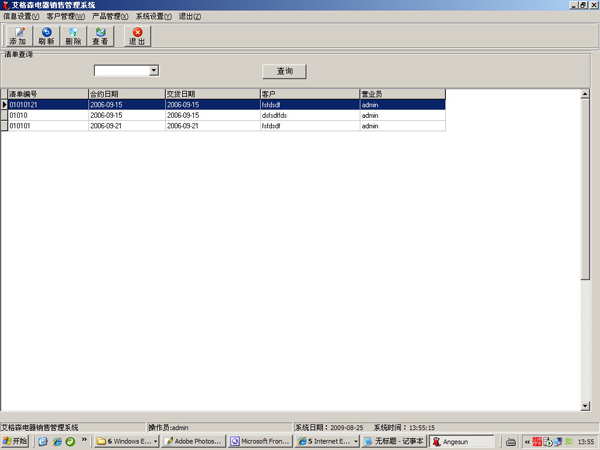Sort by the 清单编号 column header
Image resolution: width=600 pixels, height=450 pixels.
[x=46, y=94]
